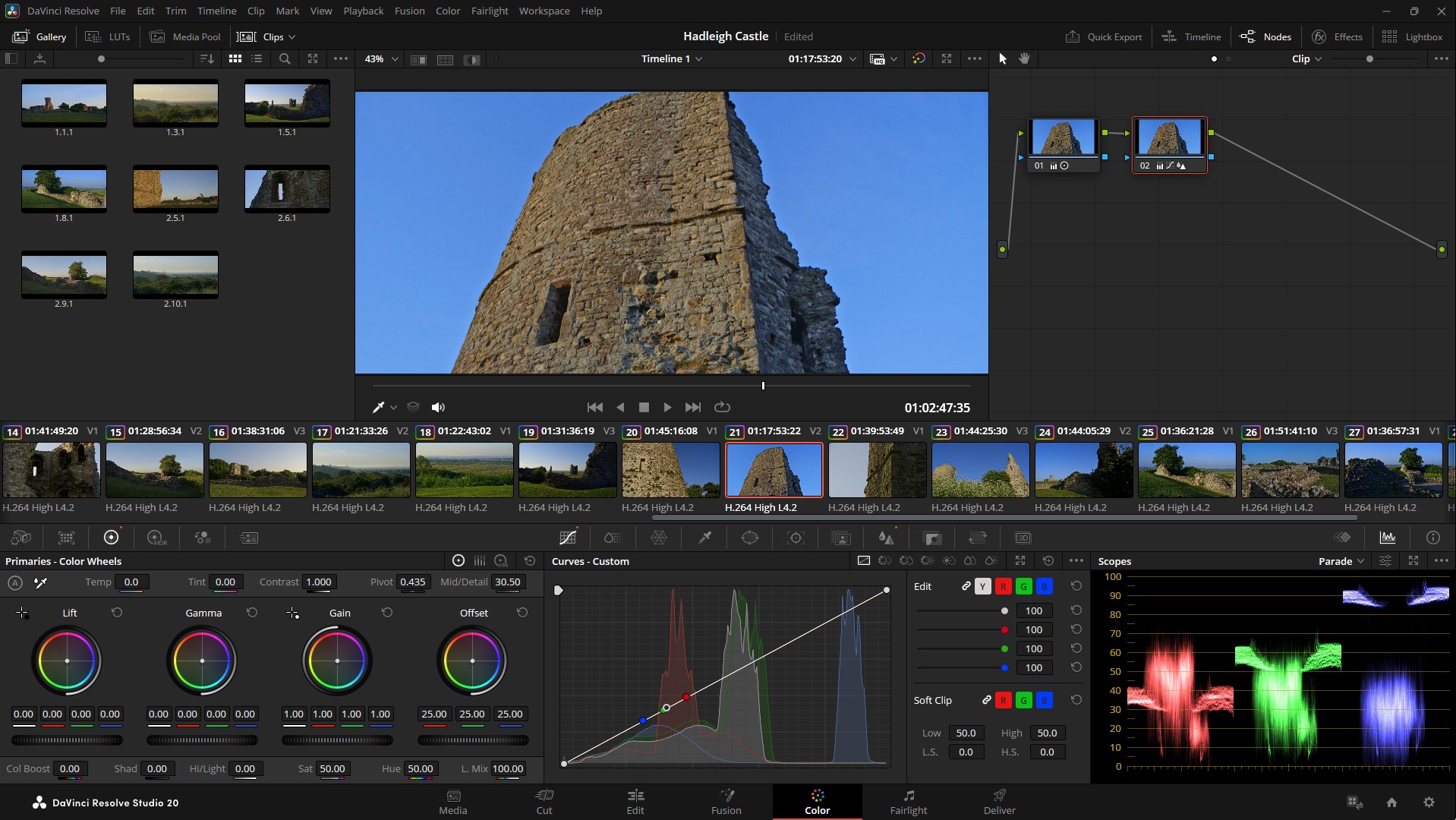
Task: Open the HDR color wheels palette
Action: [156, 538]
